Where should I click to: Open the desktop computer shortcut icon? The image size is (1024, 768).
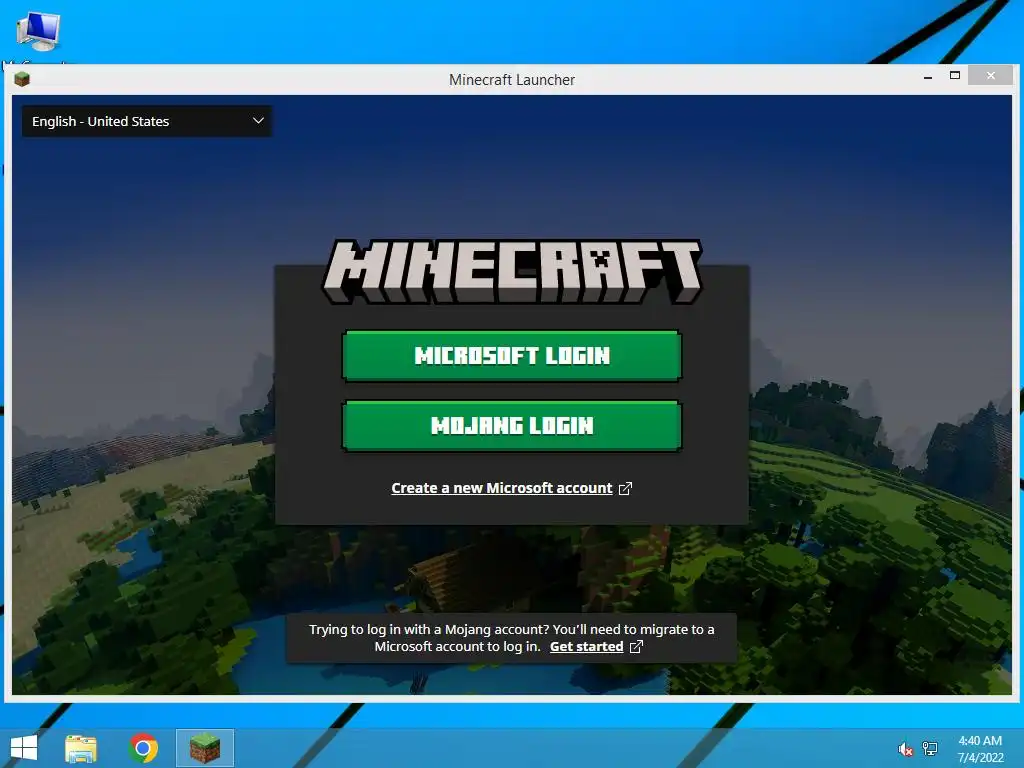(39, 31)
